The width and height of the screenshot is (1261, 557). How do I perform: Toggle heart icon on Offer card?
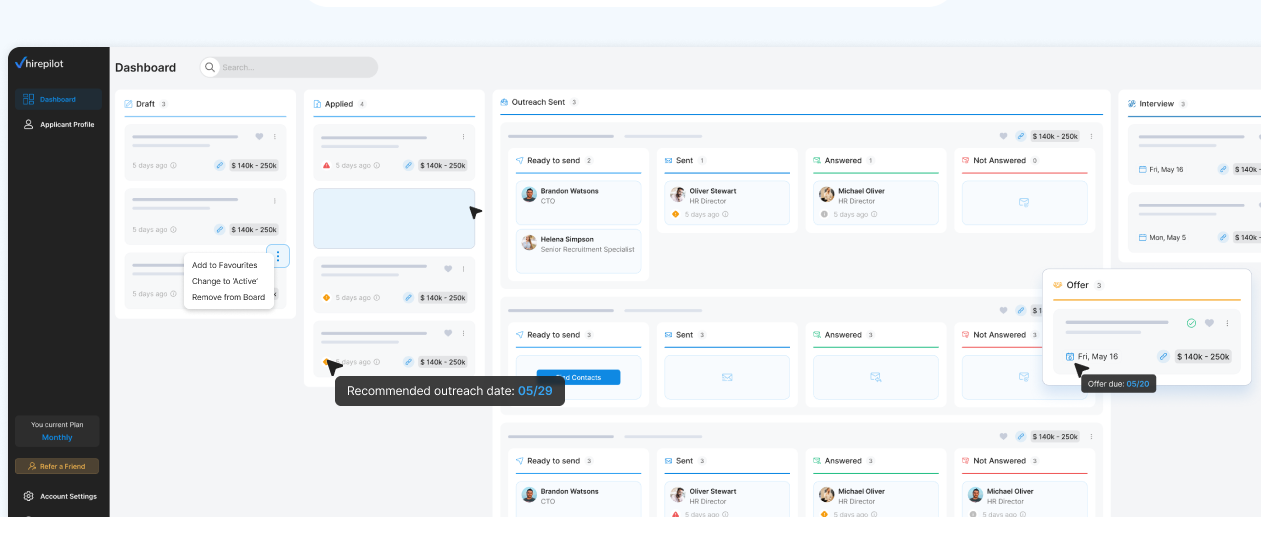[x=1209, y=323]
